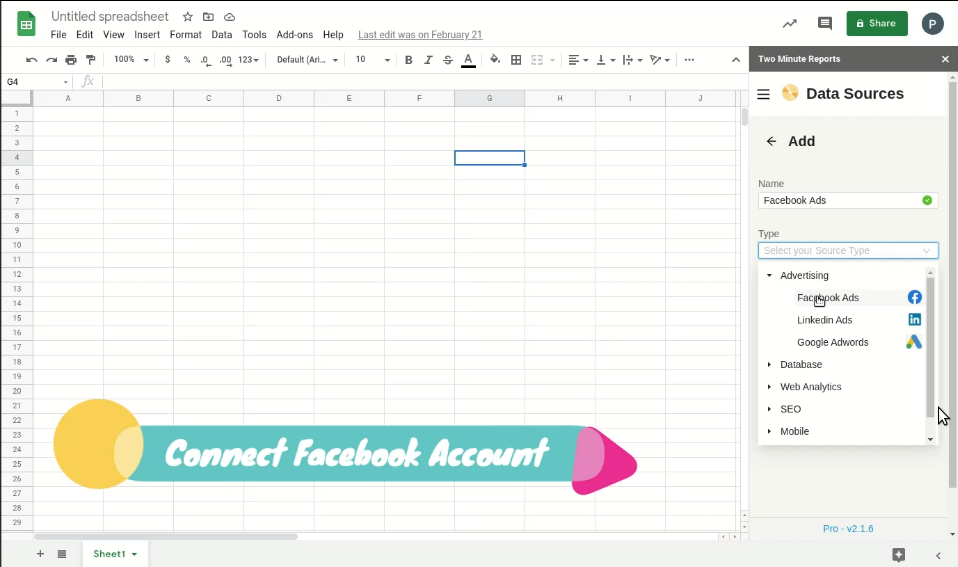Expand the Mobile category
Screen dimensions: 958x567
click(x=769, y=431)
